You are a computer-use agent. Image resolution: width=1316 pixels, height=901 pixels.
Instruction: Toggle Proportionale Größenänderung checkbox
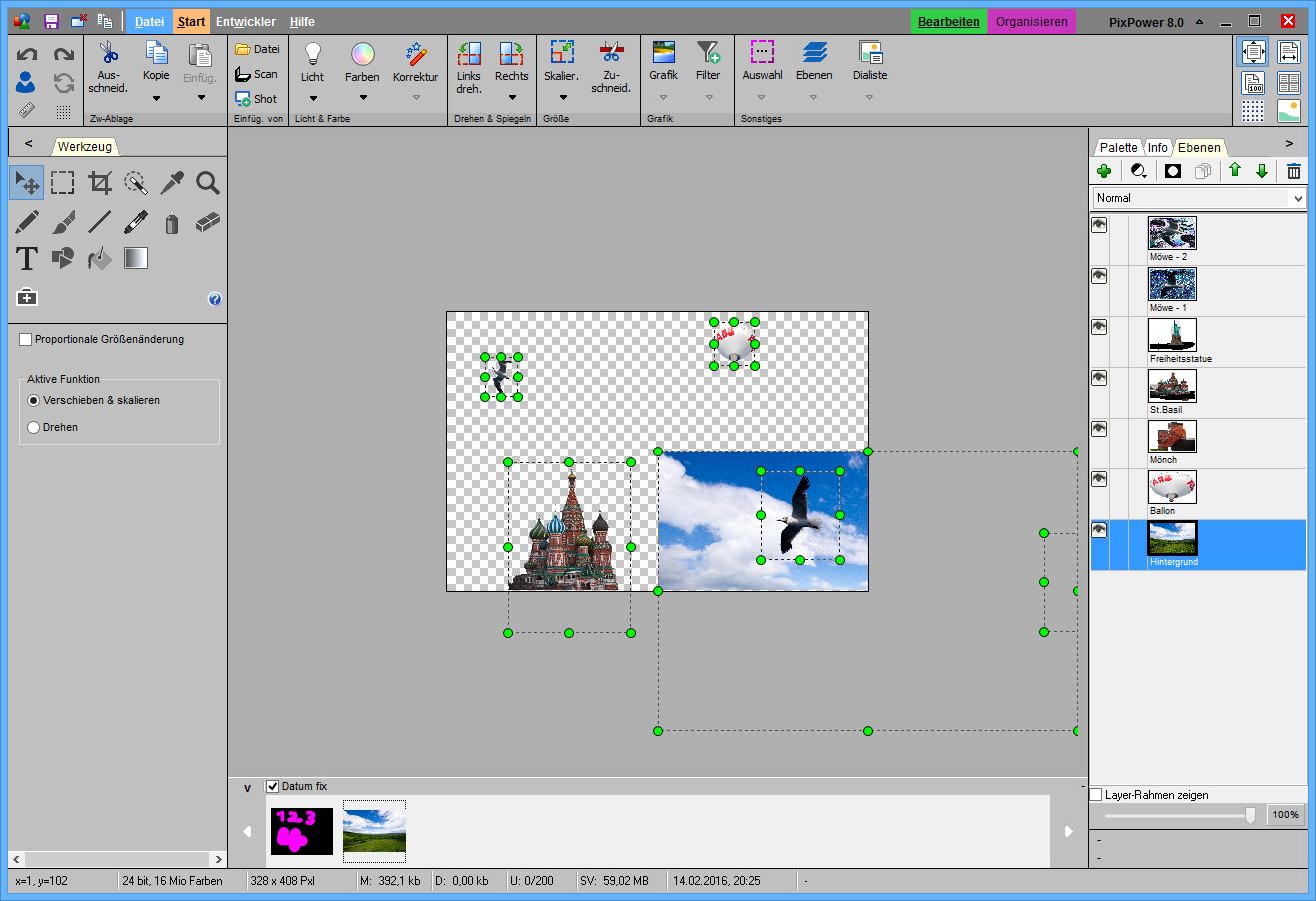[x=26, y=340]
